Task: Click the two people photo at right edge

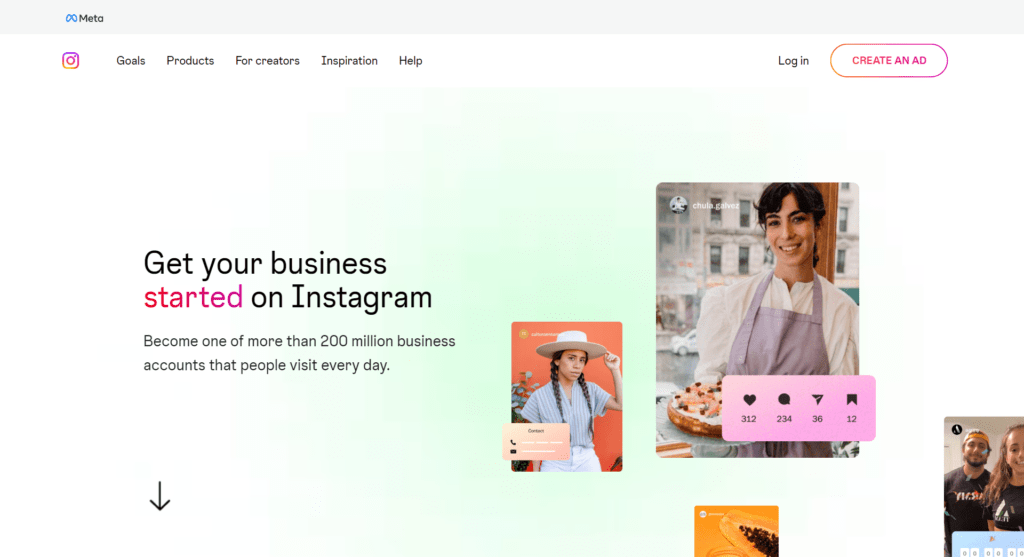Action: 984,486
